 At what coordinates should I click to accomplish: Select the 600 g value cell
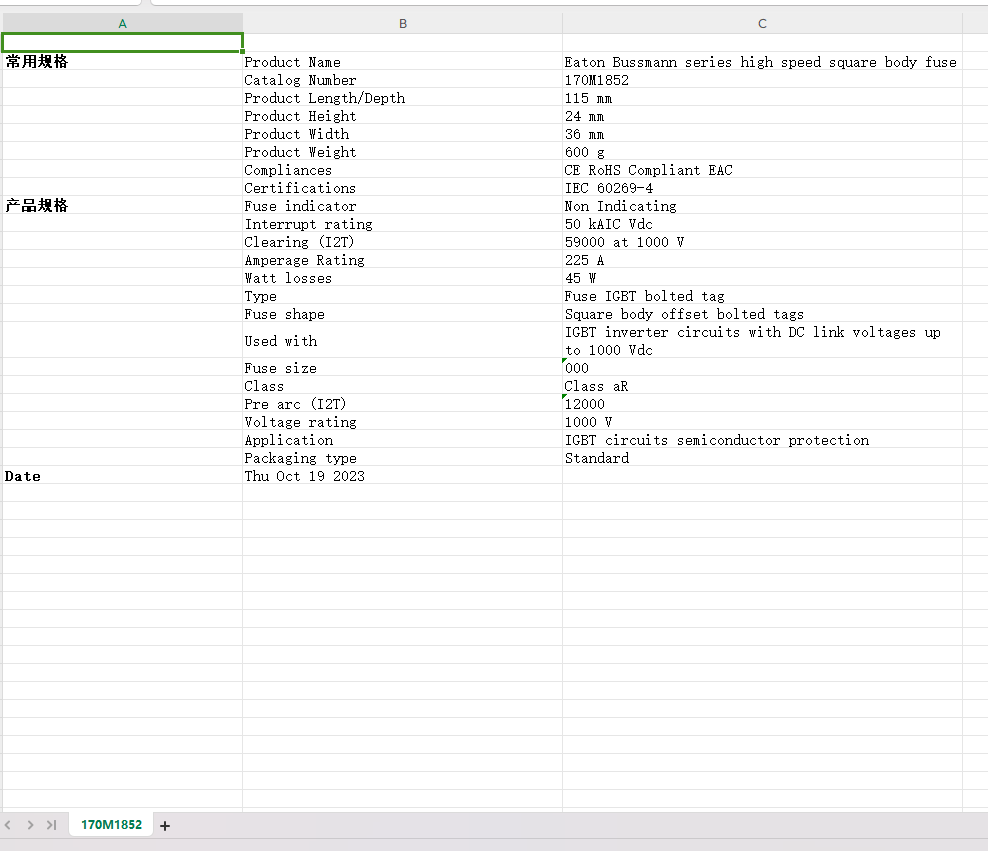(762, 152)
